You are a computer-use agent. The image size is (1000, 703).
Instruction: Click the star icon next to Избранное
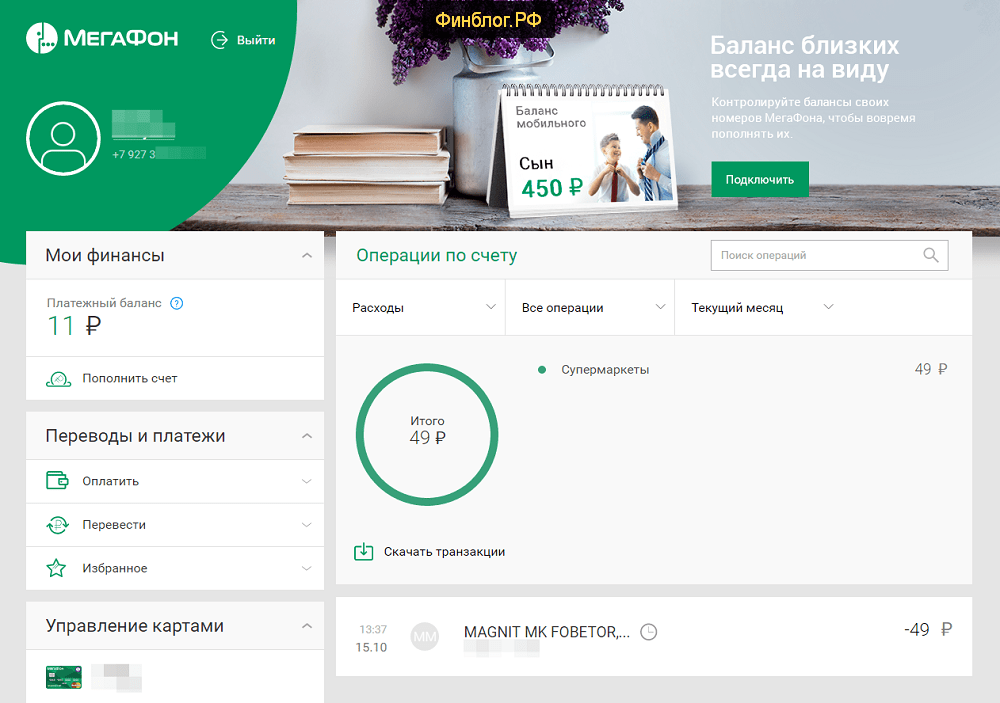point(57,568)
